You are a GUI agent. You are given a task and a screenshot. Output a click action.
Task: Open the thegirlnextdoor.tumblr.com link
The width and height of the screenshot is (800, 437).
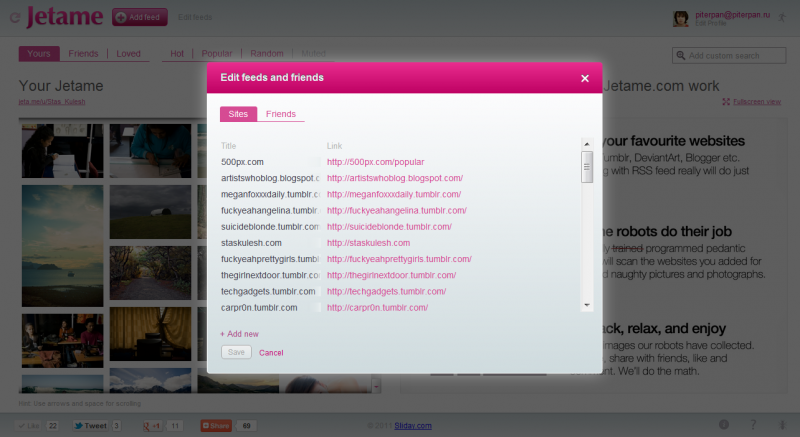pos(391,275)
